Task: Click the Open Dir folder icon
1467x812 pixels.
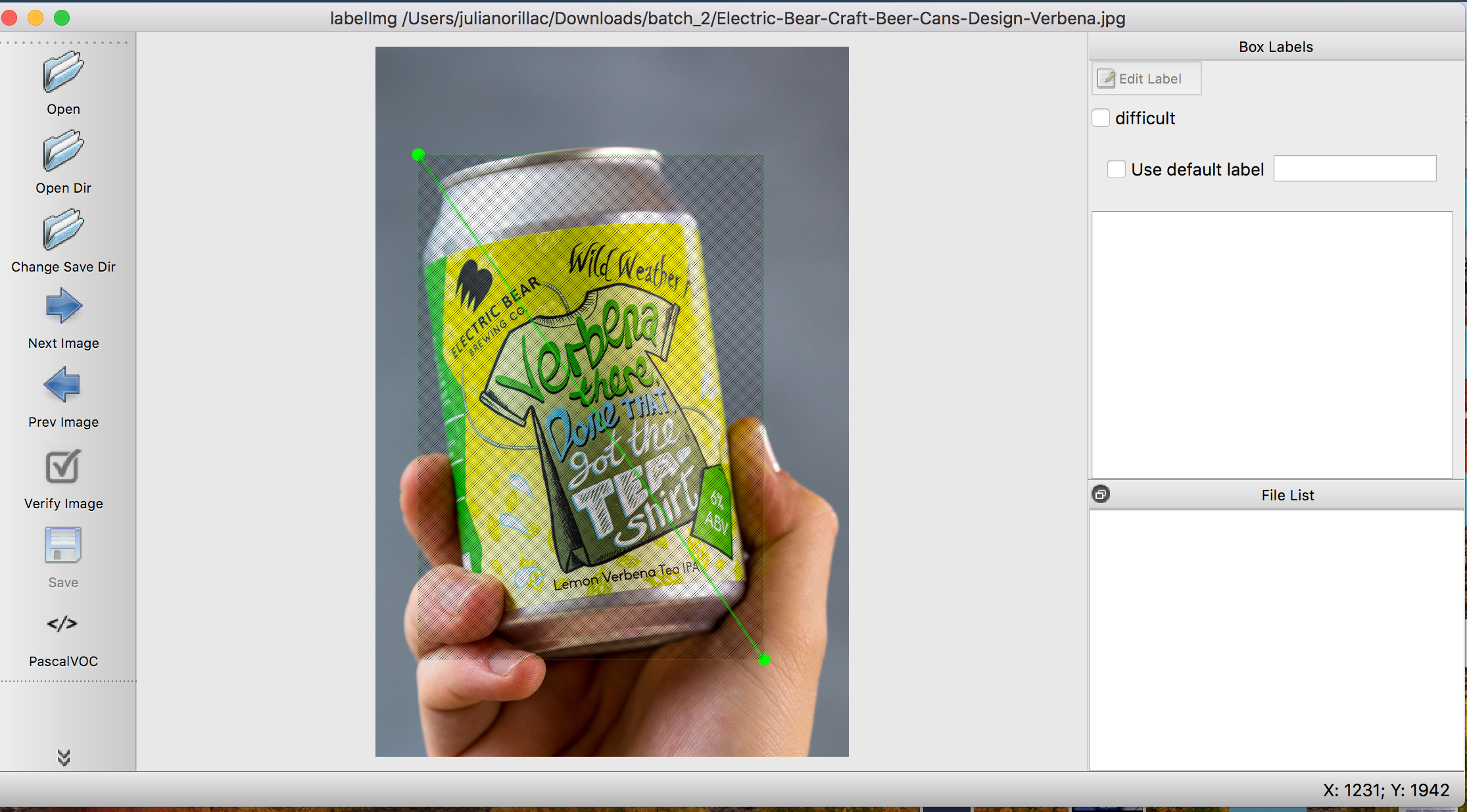Action: pos(63,151)
